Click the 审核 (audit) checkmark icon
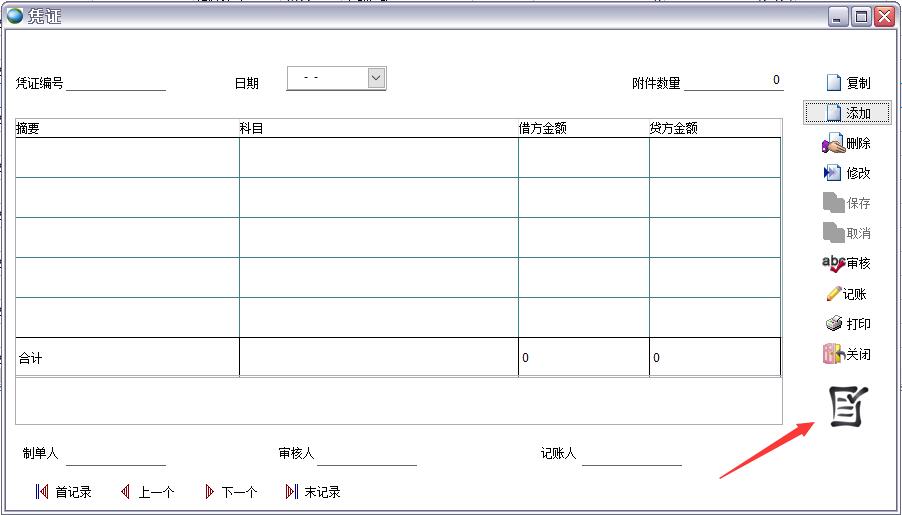902x515 pixels. point(832,263)
